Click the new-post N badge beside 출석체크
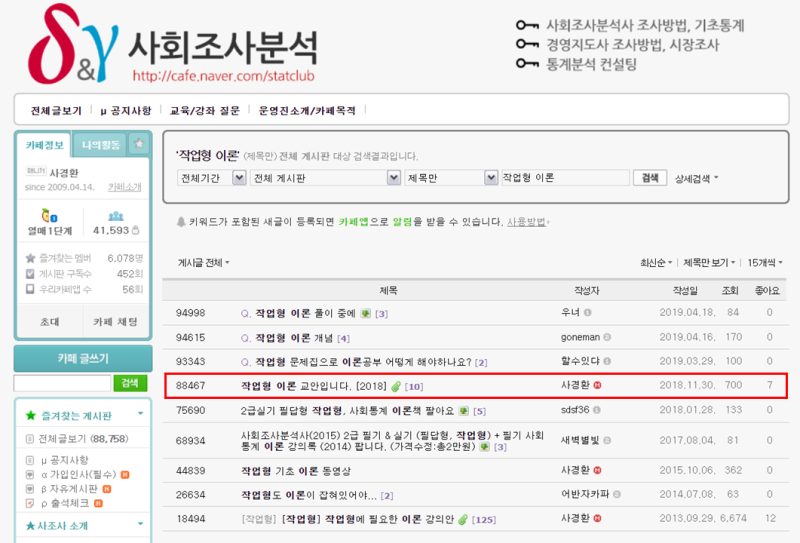This screenshot has width=800, height=543. point(98,503)
